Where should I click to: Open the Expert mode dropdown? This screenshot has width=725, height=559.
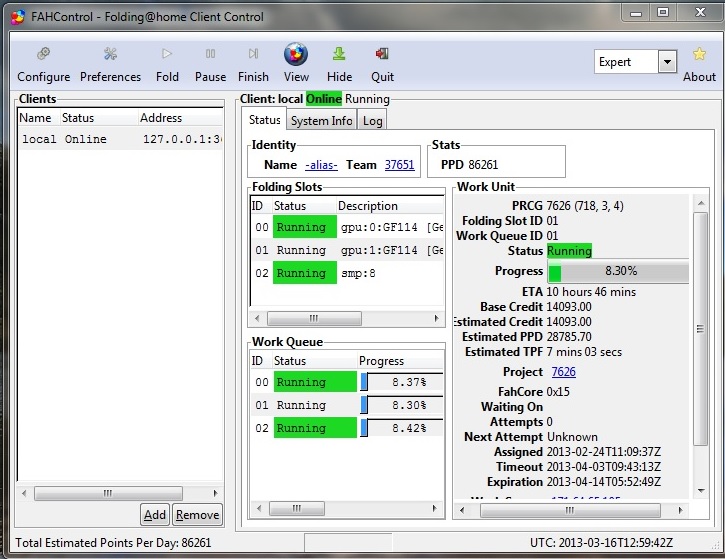coord(667,61)
